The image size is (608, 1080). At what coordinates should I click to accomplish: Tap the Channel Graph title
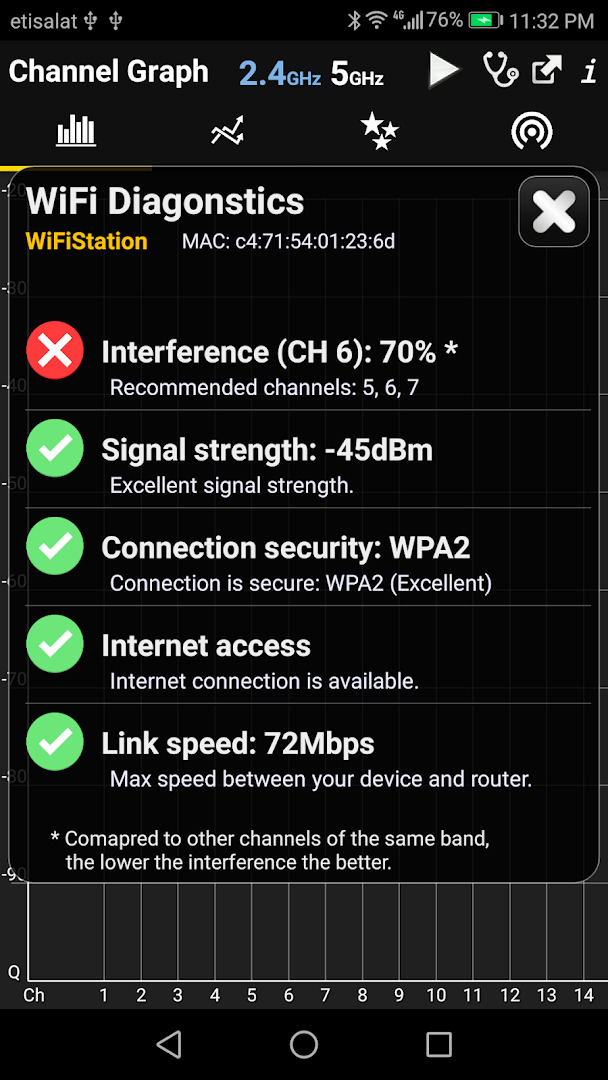coord(108,72)
